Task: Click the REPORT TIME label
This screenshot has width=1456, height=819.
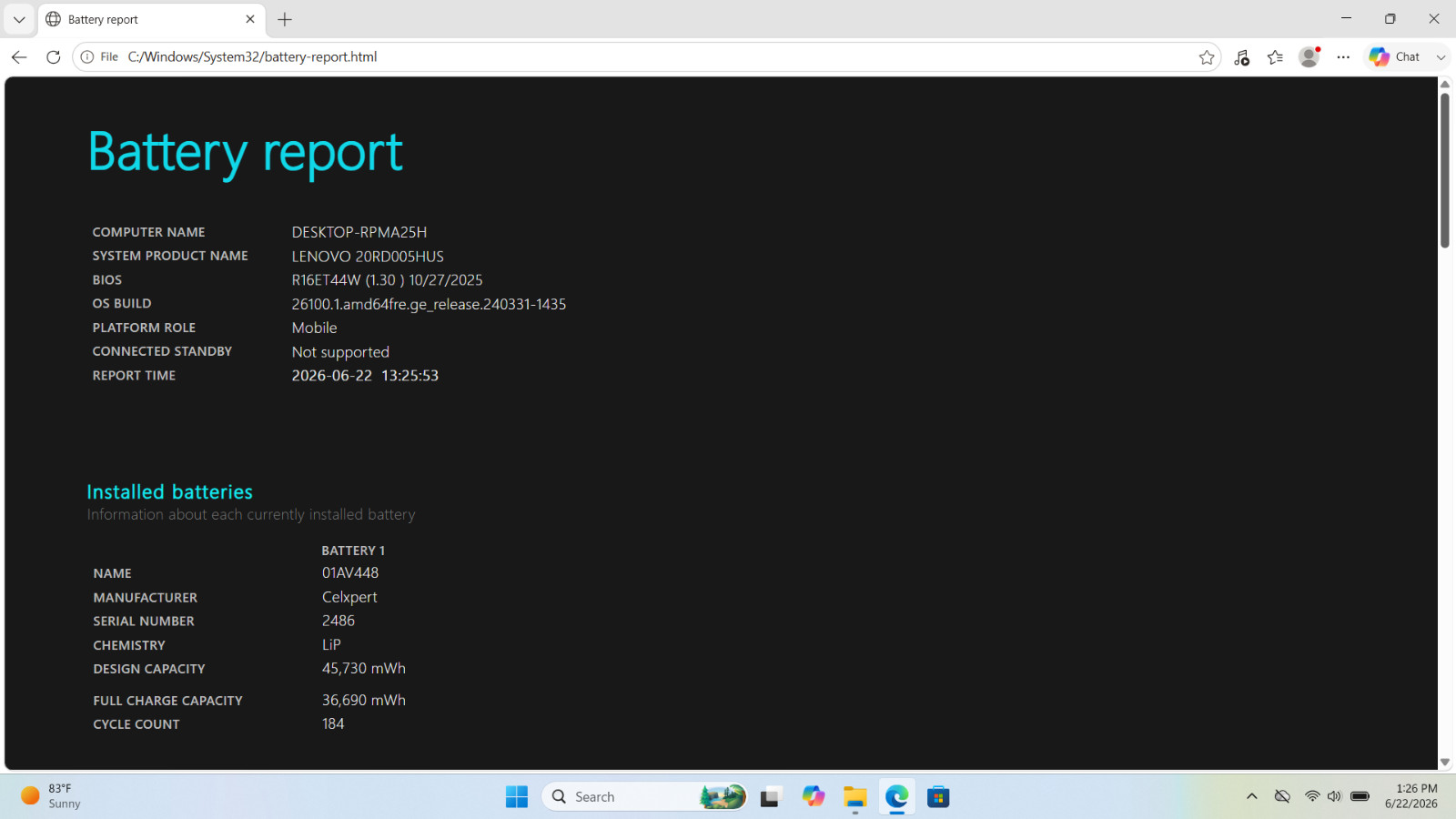Action: click(134, 376)
